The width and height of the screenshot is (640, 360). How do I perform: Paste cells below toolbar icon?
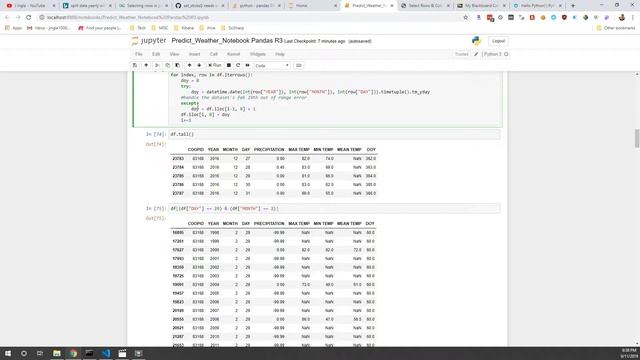tap(178, 65)
